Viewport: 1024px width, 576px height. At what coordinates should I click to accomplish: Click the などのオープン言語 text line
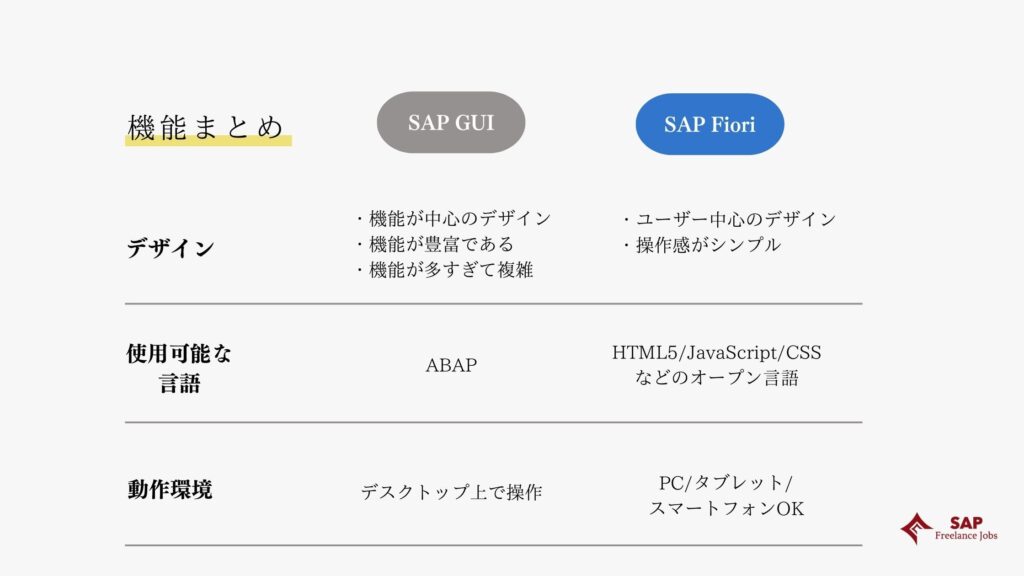[716, 377]
